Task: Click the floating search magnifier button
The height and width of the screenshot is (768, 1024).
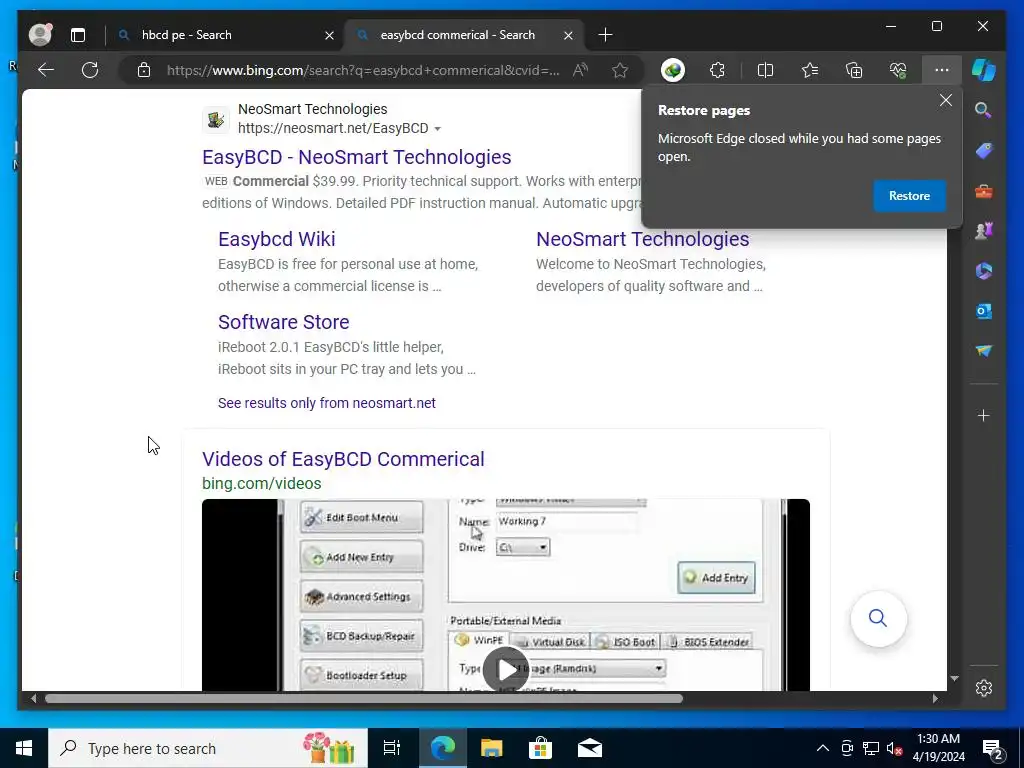Action: point(878,618)
